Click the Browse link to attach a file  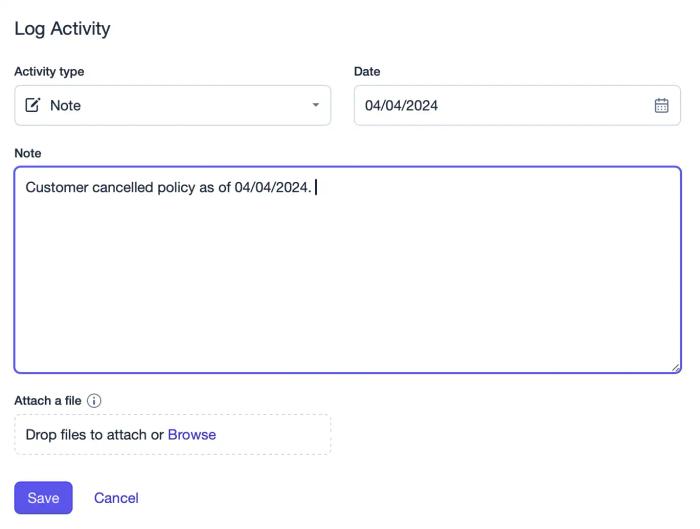pos(192,434)
